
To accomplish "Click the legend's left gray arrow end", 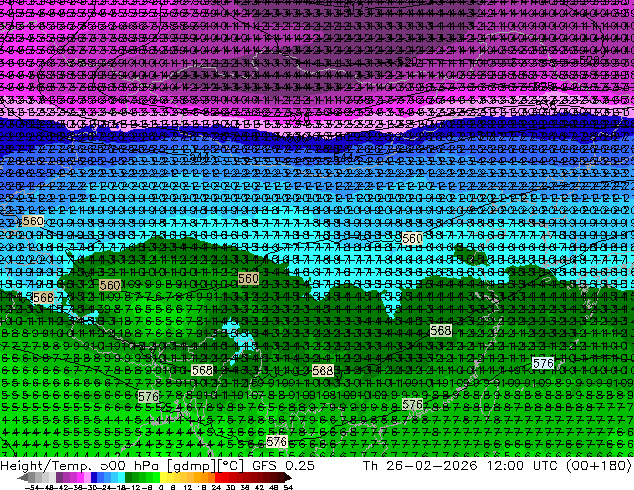I will [22, 478].
